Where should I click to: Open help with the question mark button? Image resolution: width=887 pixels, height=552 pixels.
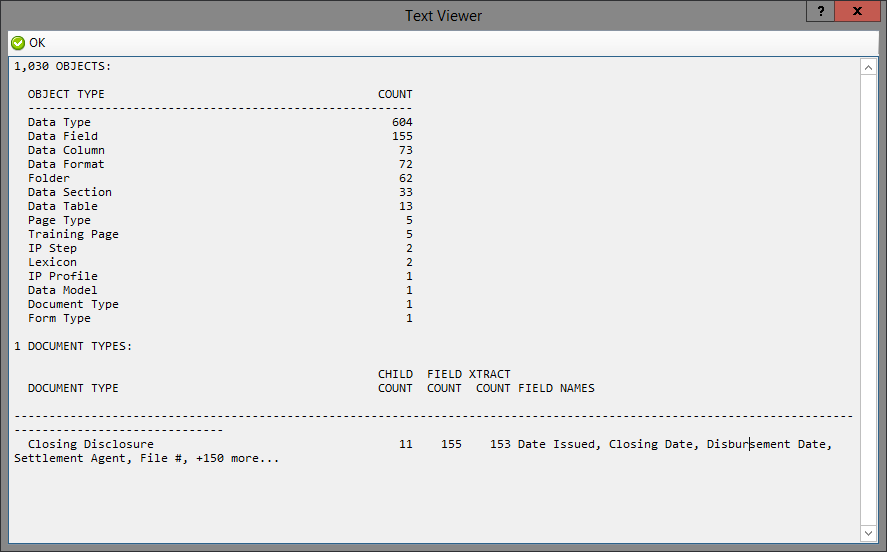click(x=821, y=12)
